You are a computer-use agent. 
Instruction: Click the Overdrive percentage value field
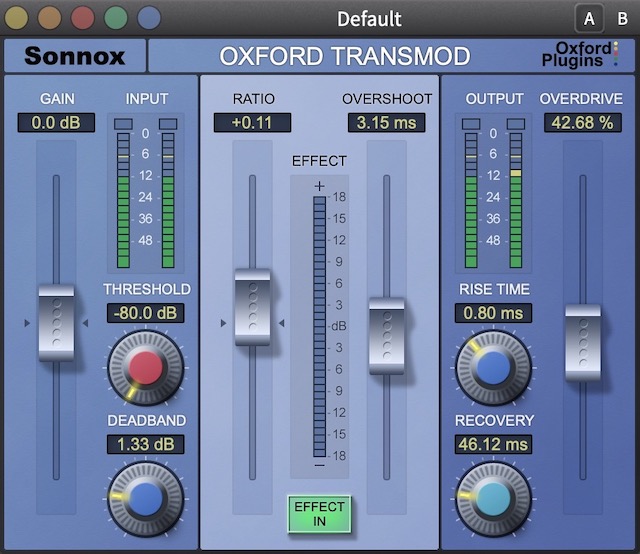pyautogui.click(x=582, y=123)
